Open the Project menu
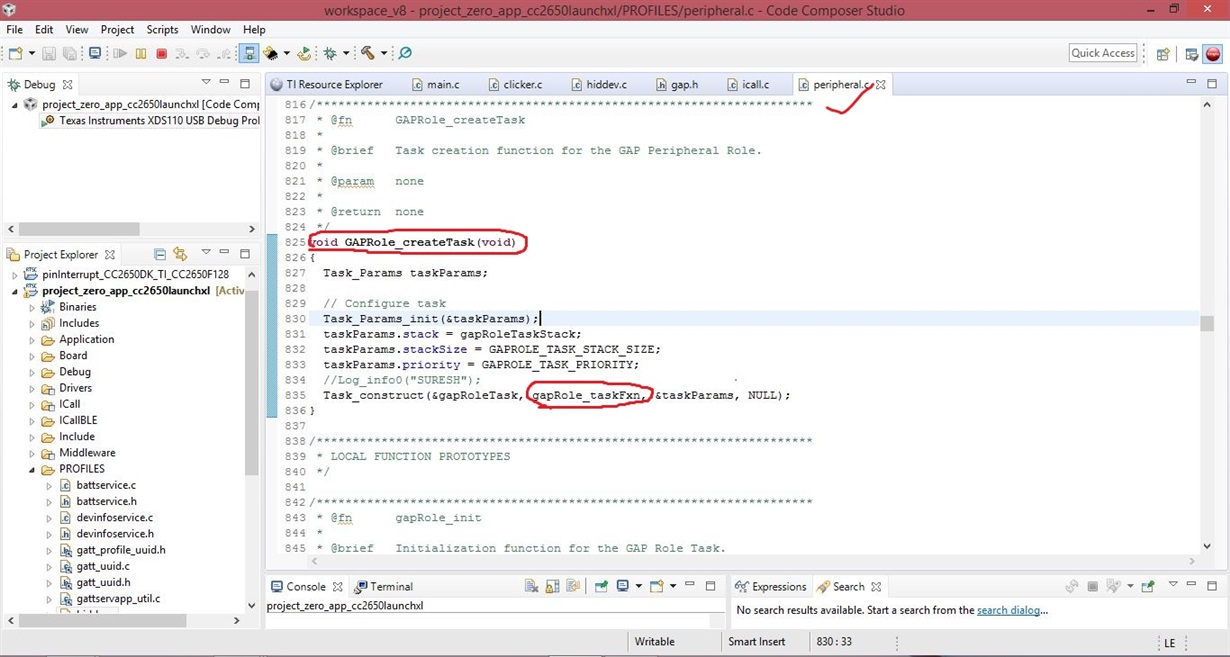 117,29
